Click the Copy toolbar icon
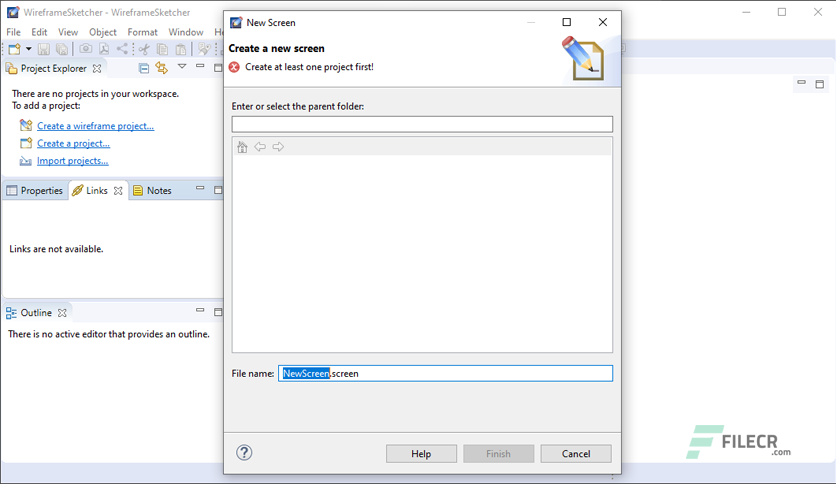This screenshot has width=836, height=484. [x=163, y=49]
